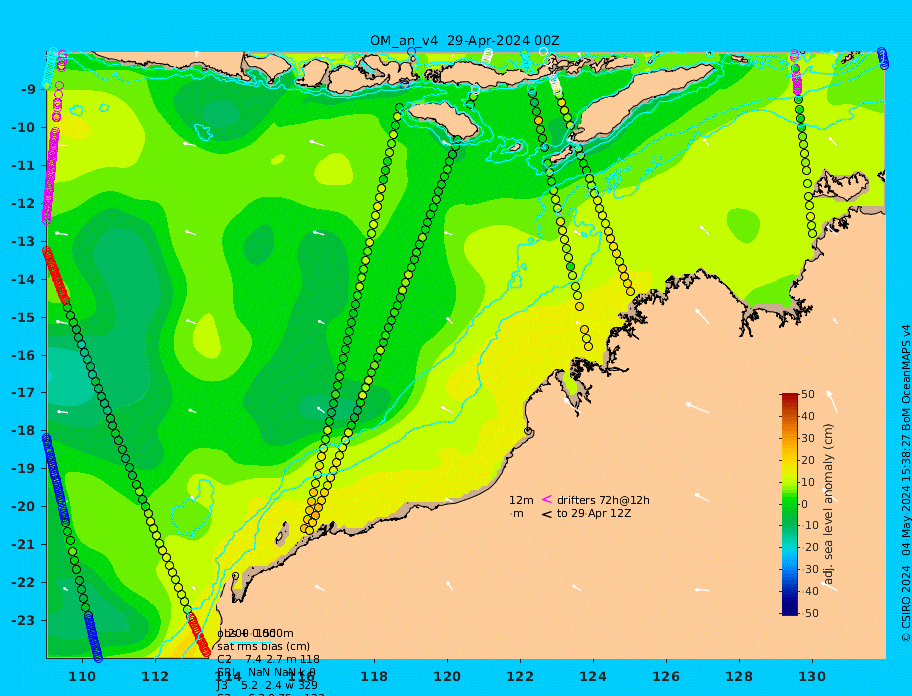This screenshot has height=696, width=912.
Task: Click latitude axis label -17
Action: pos(24,393)
